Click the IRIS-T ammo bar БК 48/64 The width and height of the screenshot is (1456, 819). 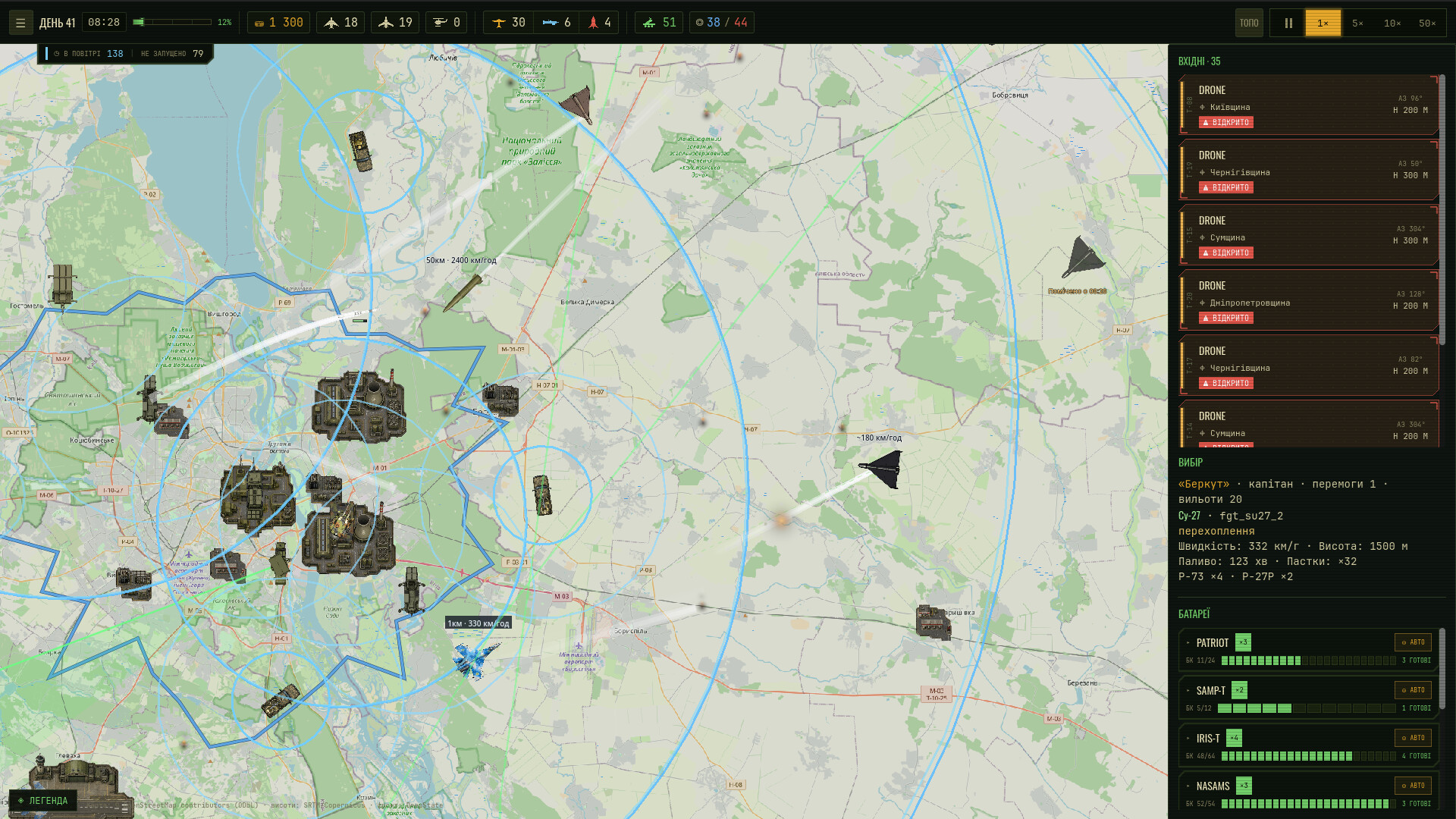tap(1308, 756)
